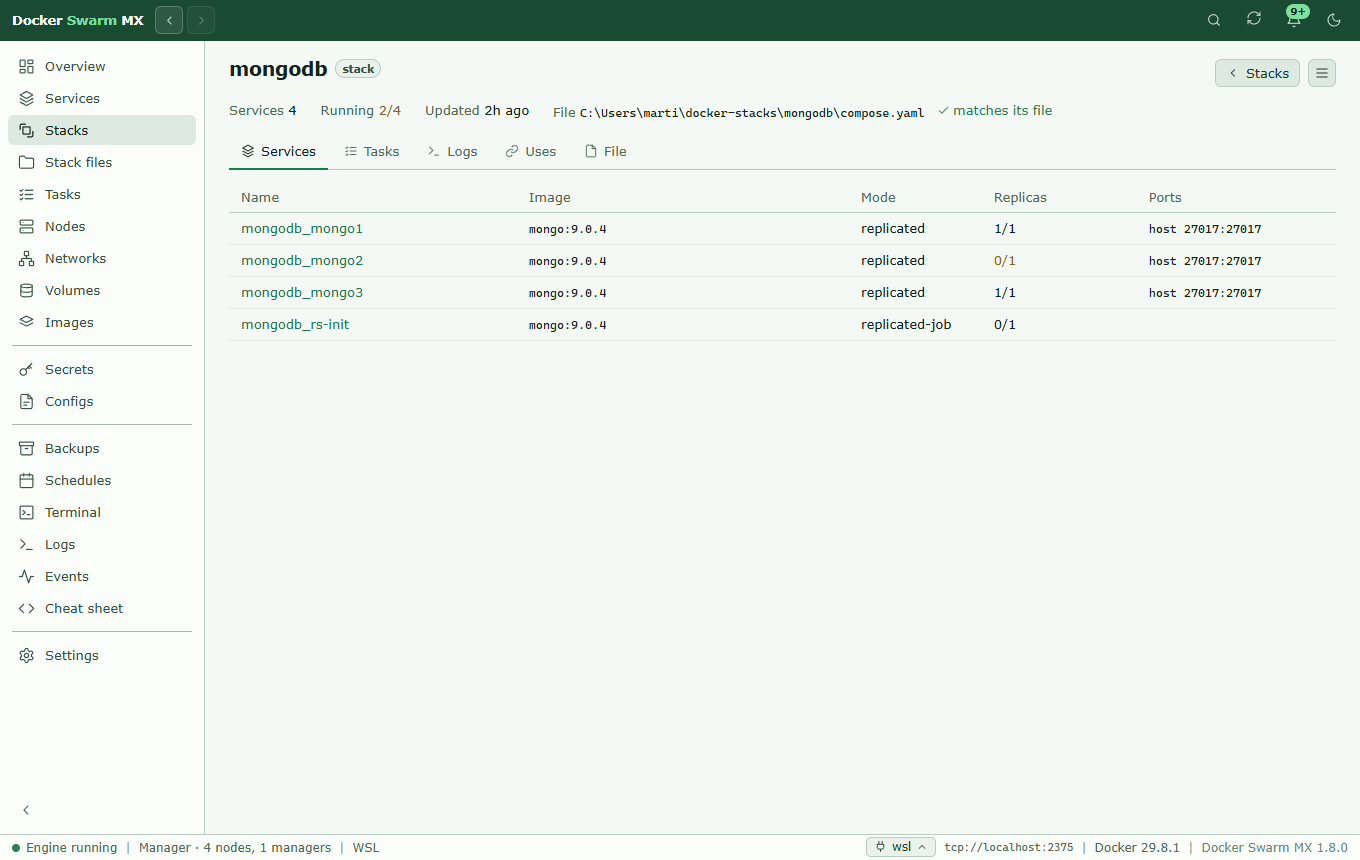
Task: Open the sidebar Logs page
Action: [102, 544]
